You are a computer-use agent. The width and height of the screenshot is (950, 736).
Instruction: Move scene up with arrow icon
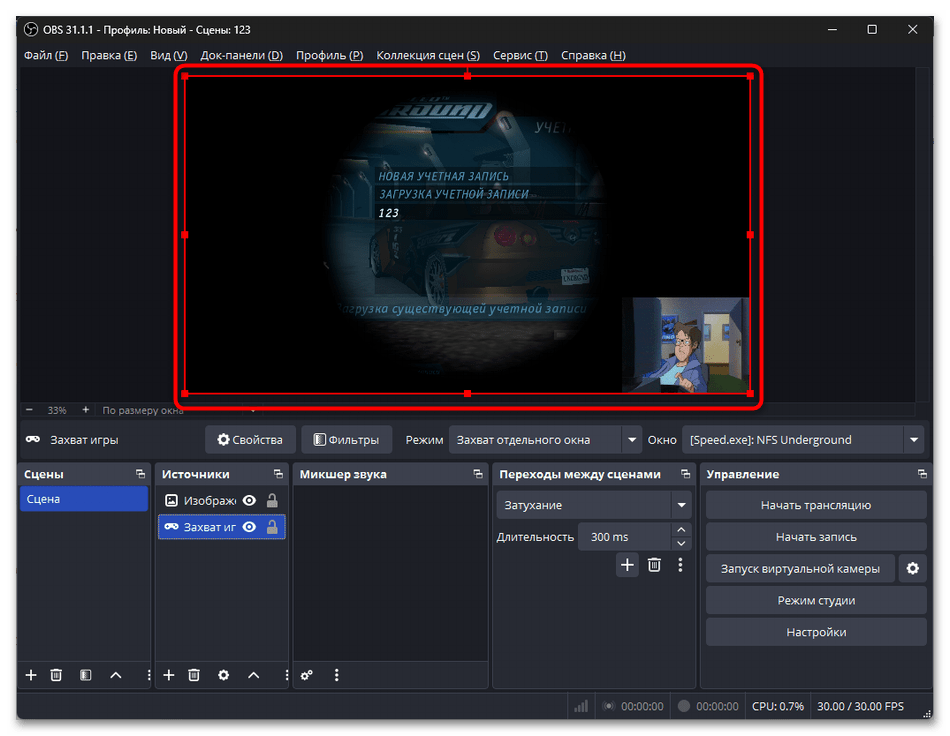(116, 675)
